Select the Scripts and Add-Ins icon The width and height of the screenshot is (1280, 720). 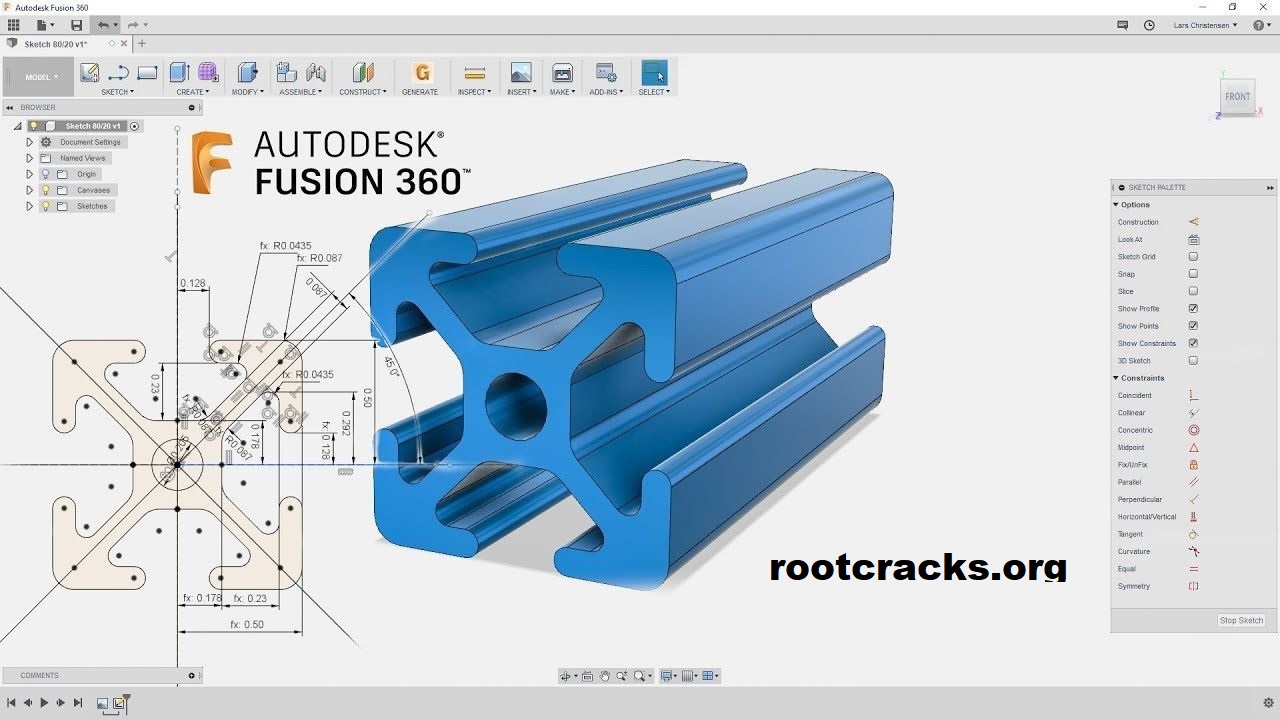605,72
